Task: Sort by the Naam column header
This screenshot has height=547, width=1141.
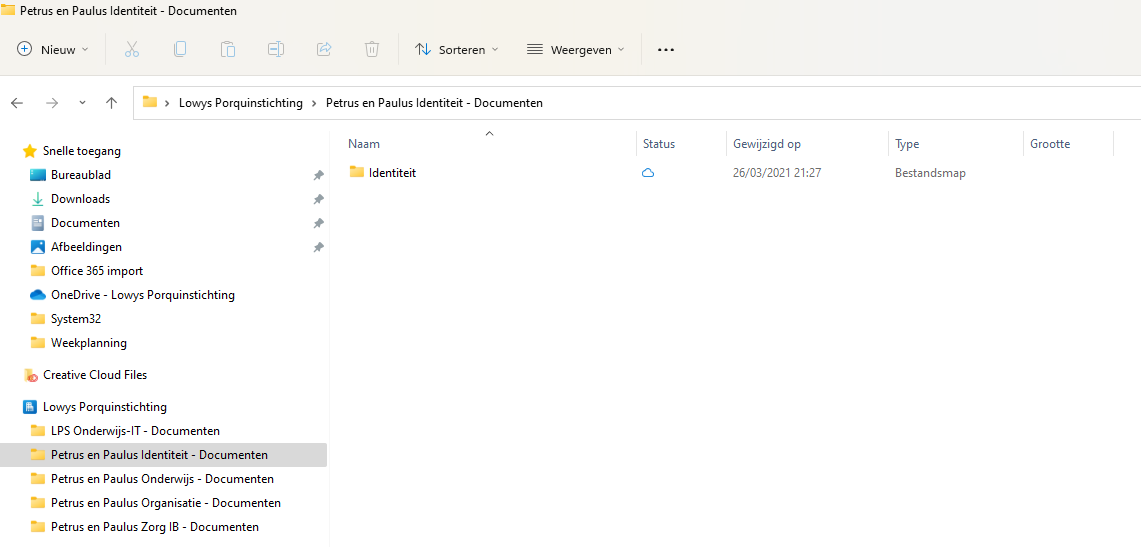Action: pos(364,144)
